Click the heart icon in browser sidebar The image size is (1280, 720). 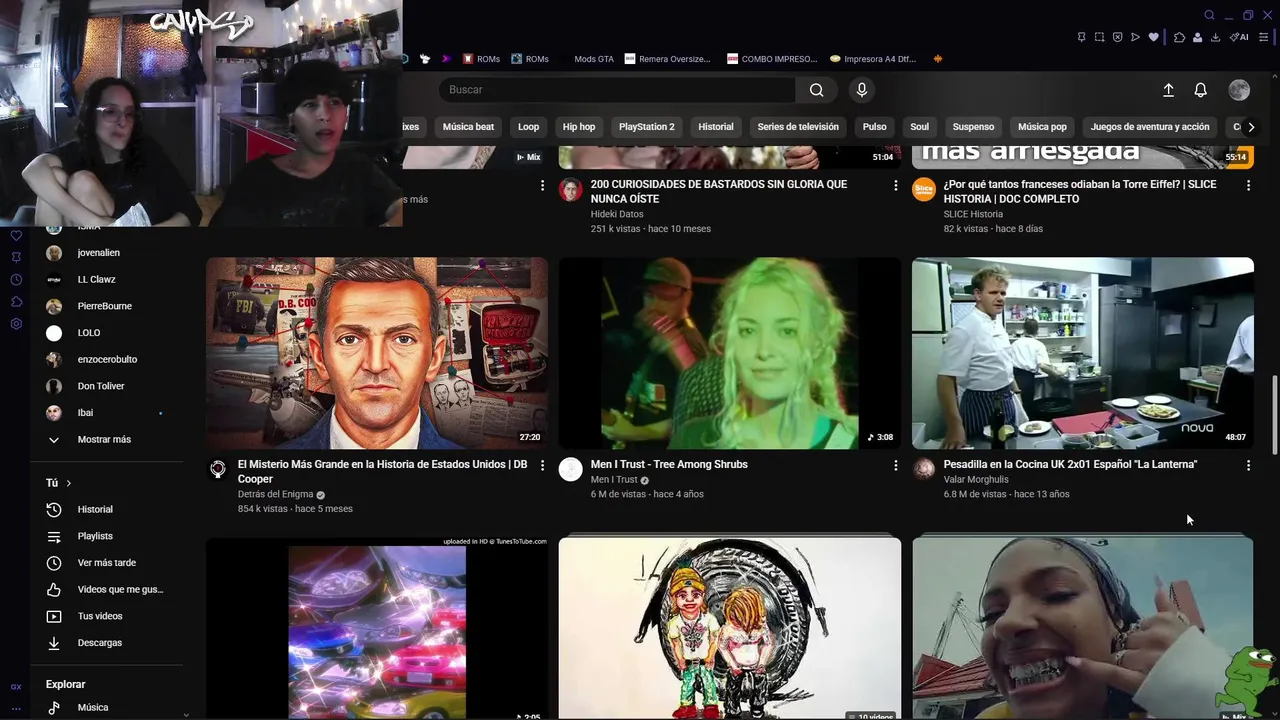tap(16, 236)
